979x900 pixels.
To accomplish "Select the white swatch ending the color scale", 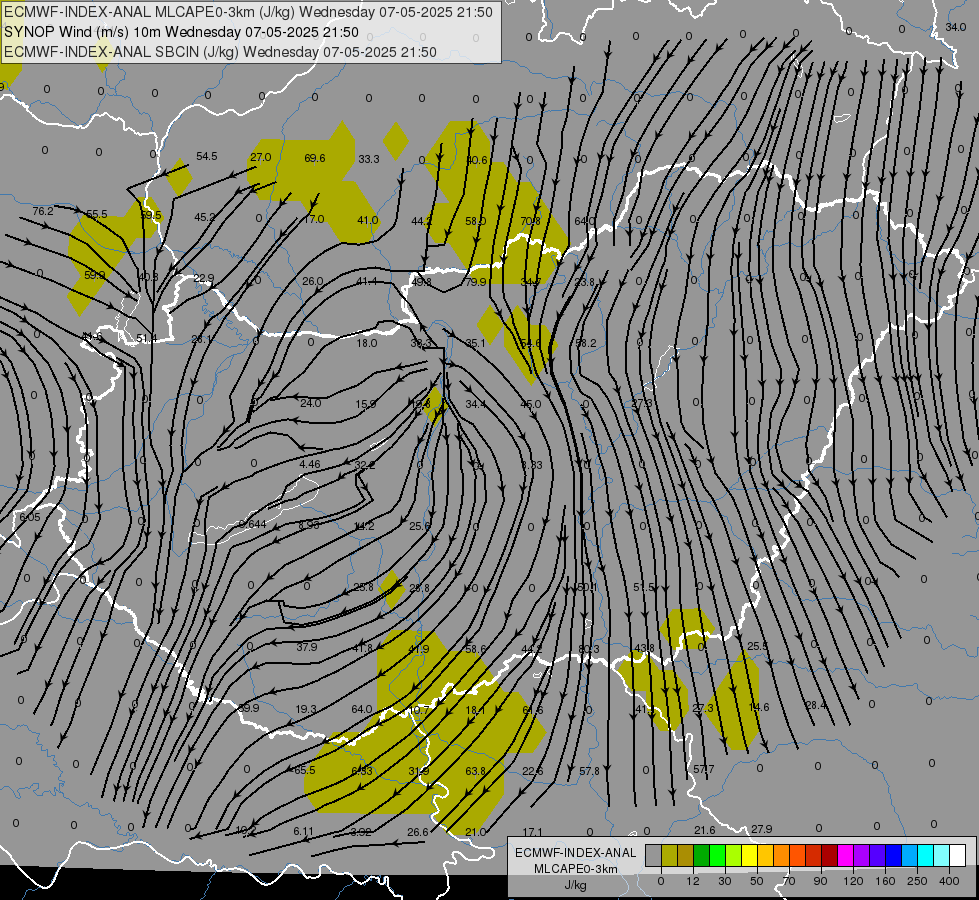I will point(957,855).
